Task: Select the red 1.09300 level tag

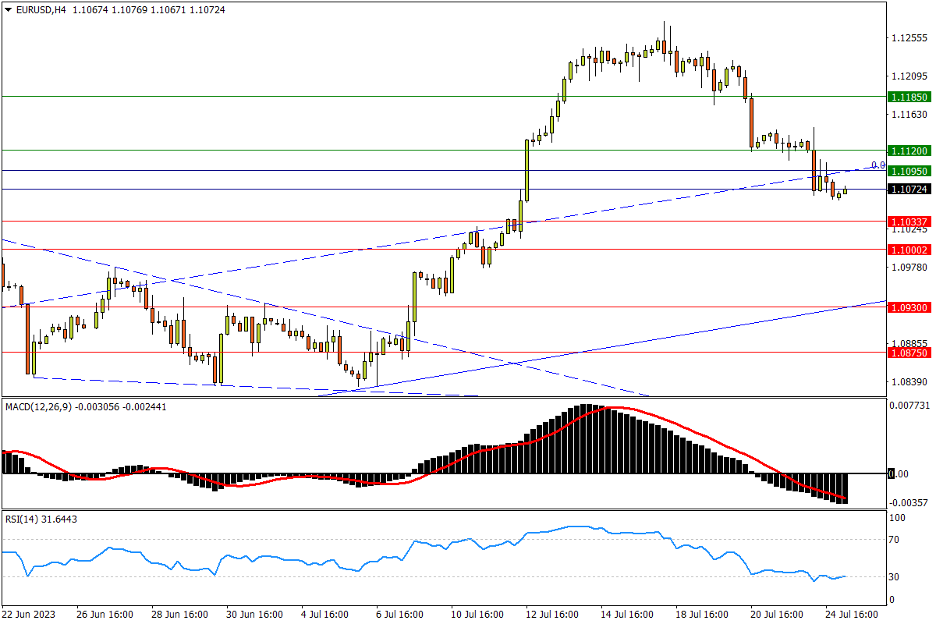Action: (909, 308)
